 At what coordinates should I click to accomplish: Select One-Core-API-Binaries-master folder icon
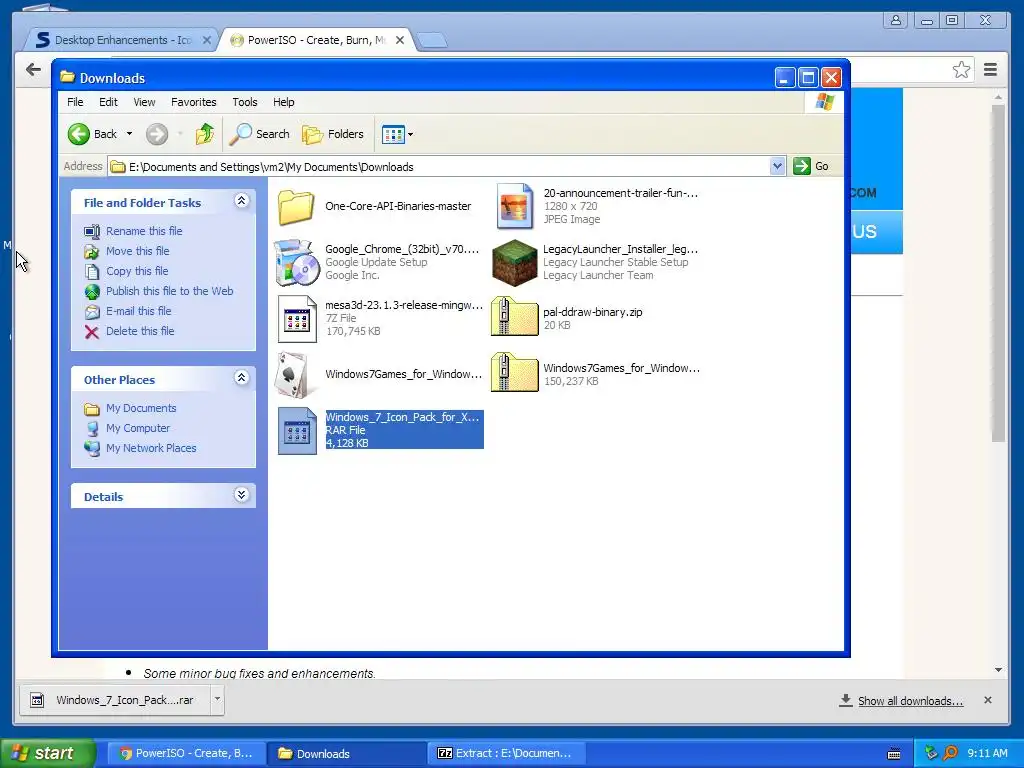tap(296, 207)
